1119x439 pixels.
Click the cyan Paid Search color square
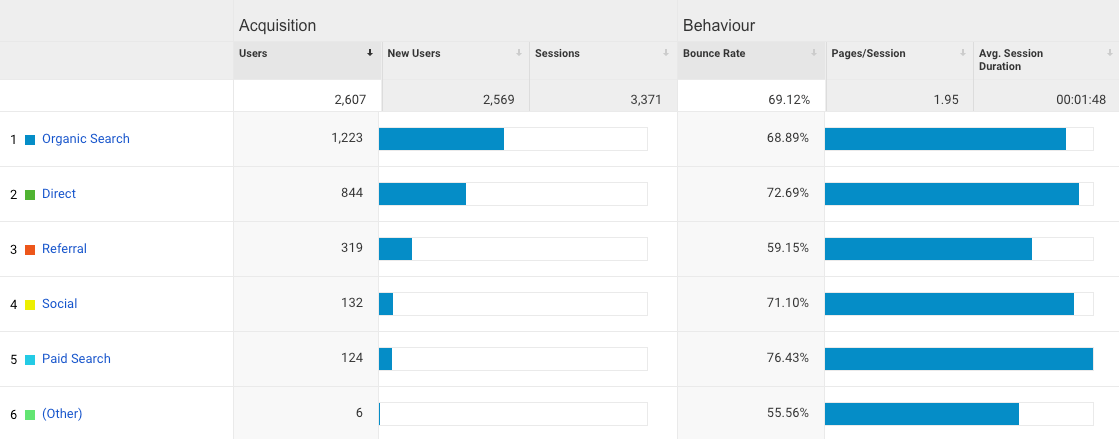pyautogui.click(x=30, y=360)
